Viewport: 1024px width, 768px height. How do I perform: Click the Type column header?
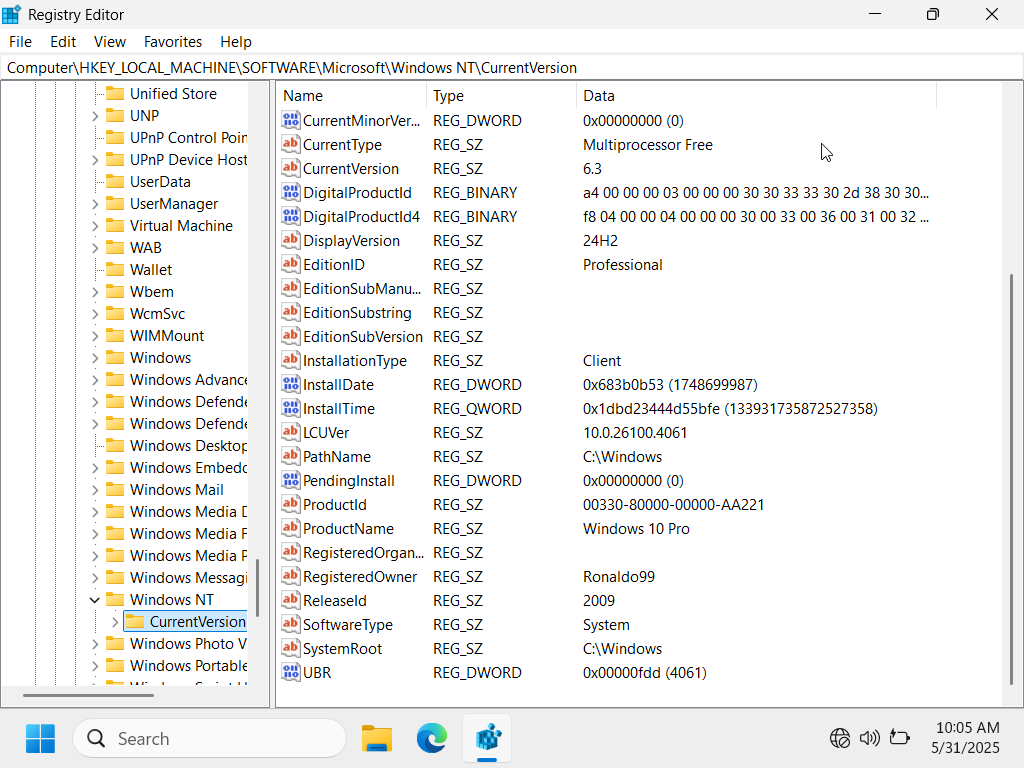502,95
